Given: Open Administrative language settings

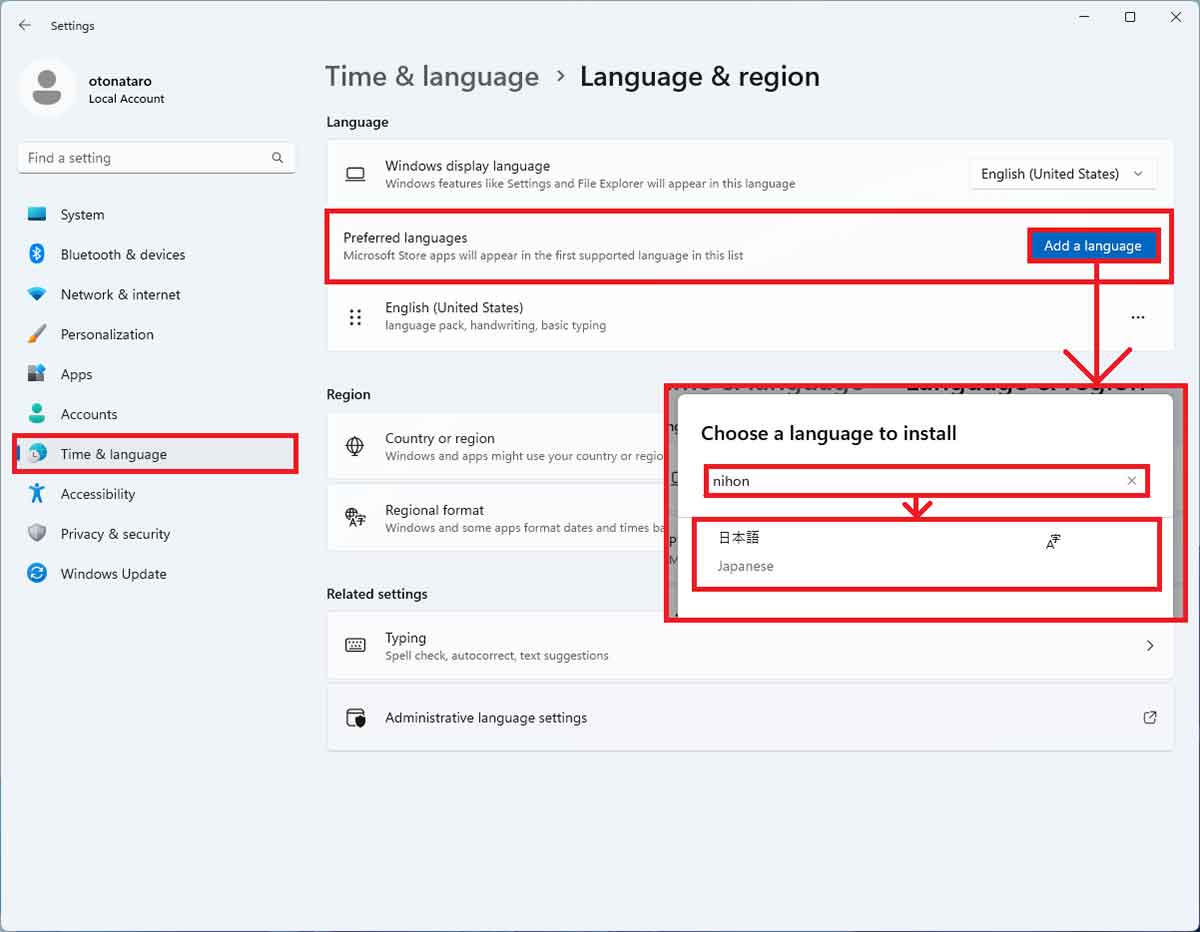Looking at the screenshot, I should point(750,718).
